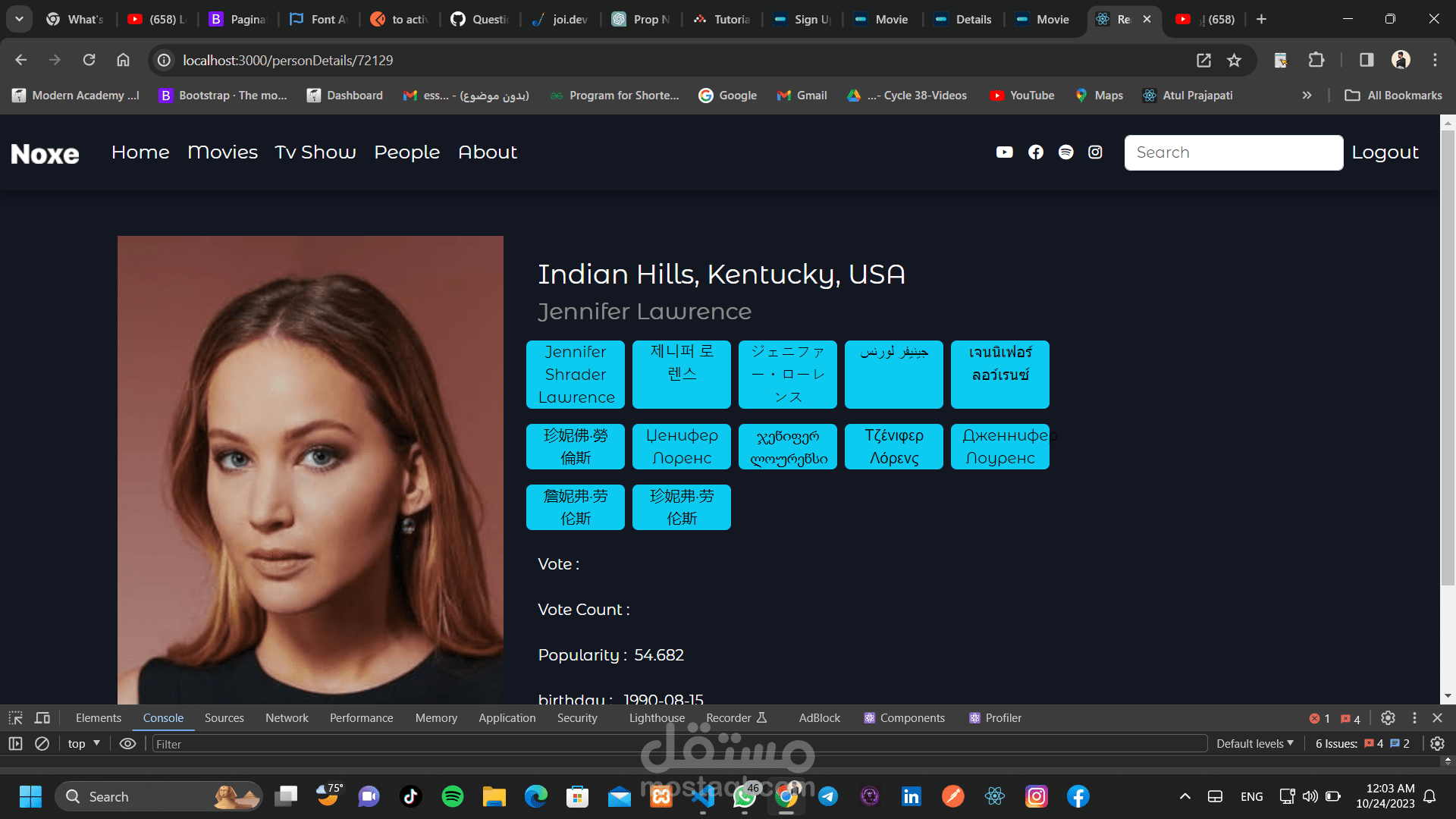Bookmark this page with star icon
The image size is (1456, 819).
(x=1235, y=60)
